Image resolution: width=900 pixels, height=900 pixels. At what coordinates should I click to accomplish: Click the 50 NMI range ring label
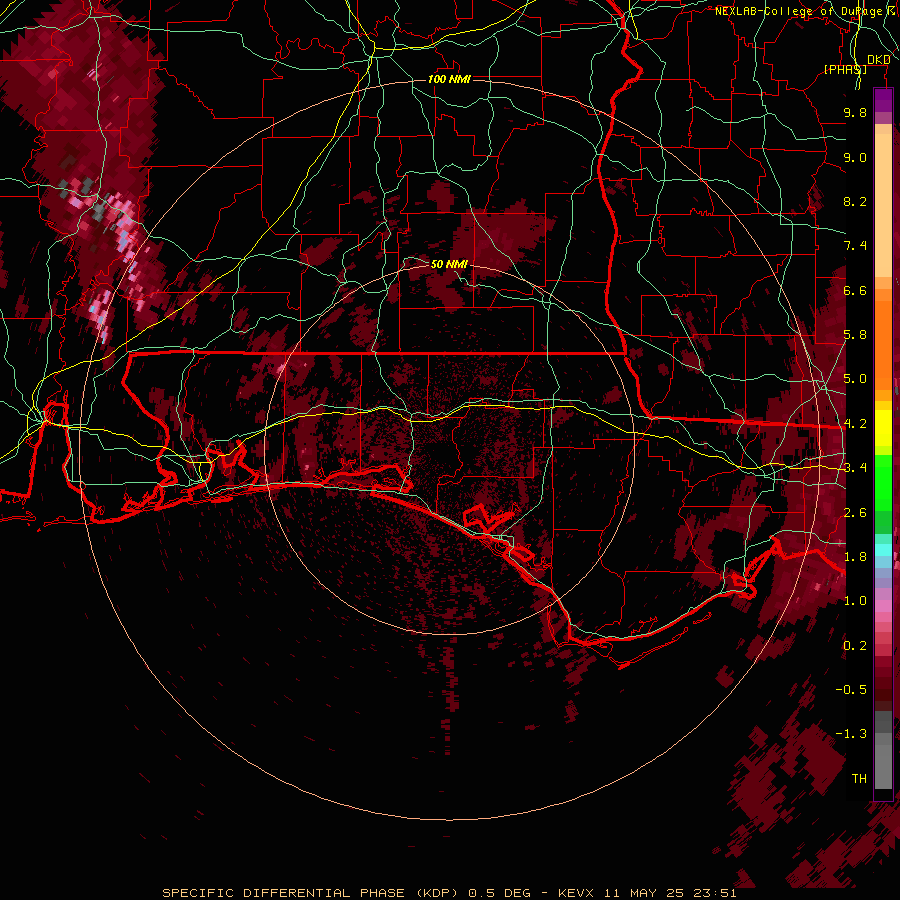click(449, 264)
